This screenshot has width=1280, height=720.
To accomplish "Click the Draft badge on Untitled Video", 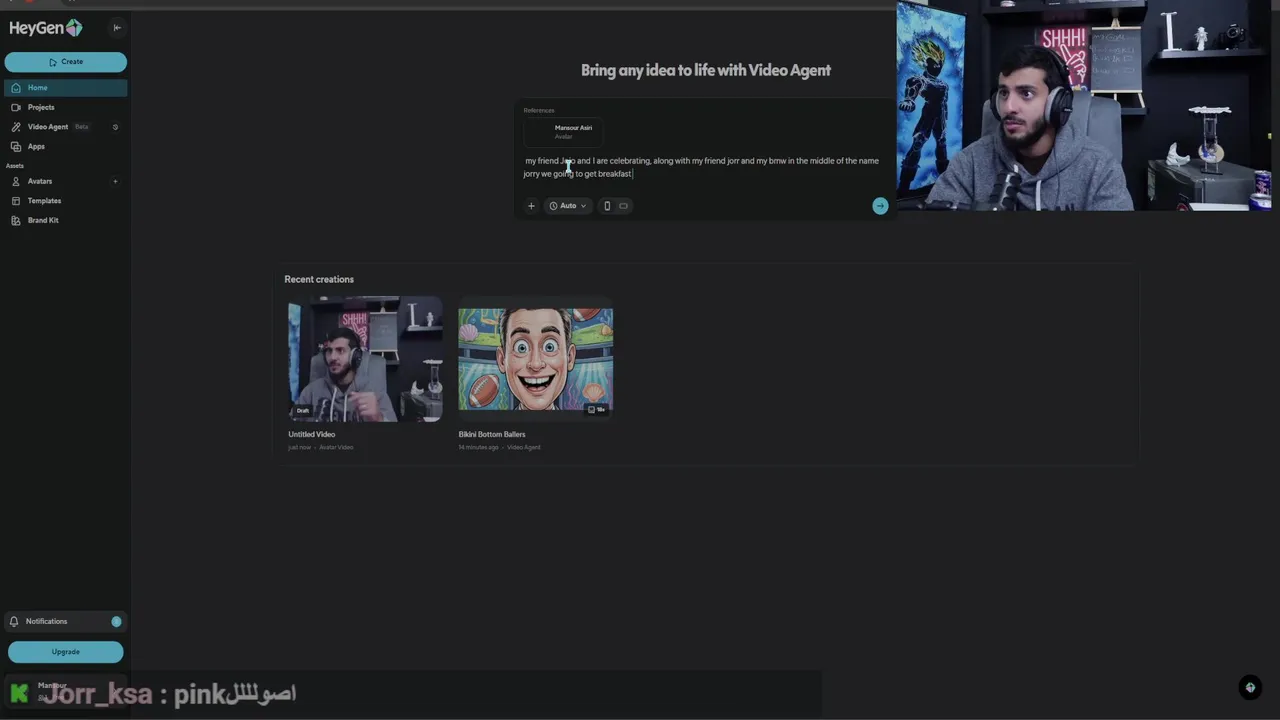I will [303, 410].
